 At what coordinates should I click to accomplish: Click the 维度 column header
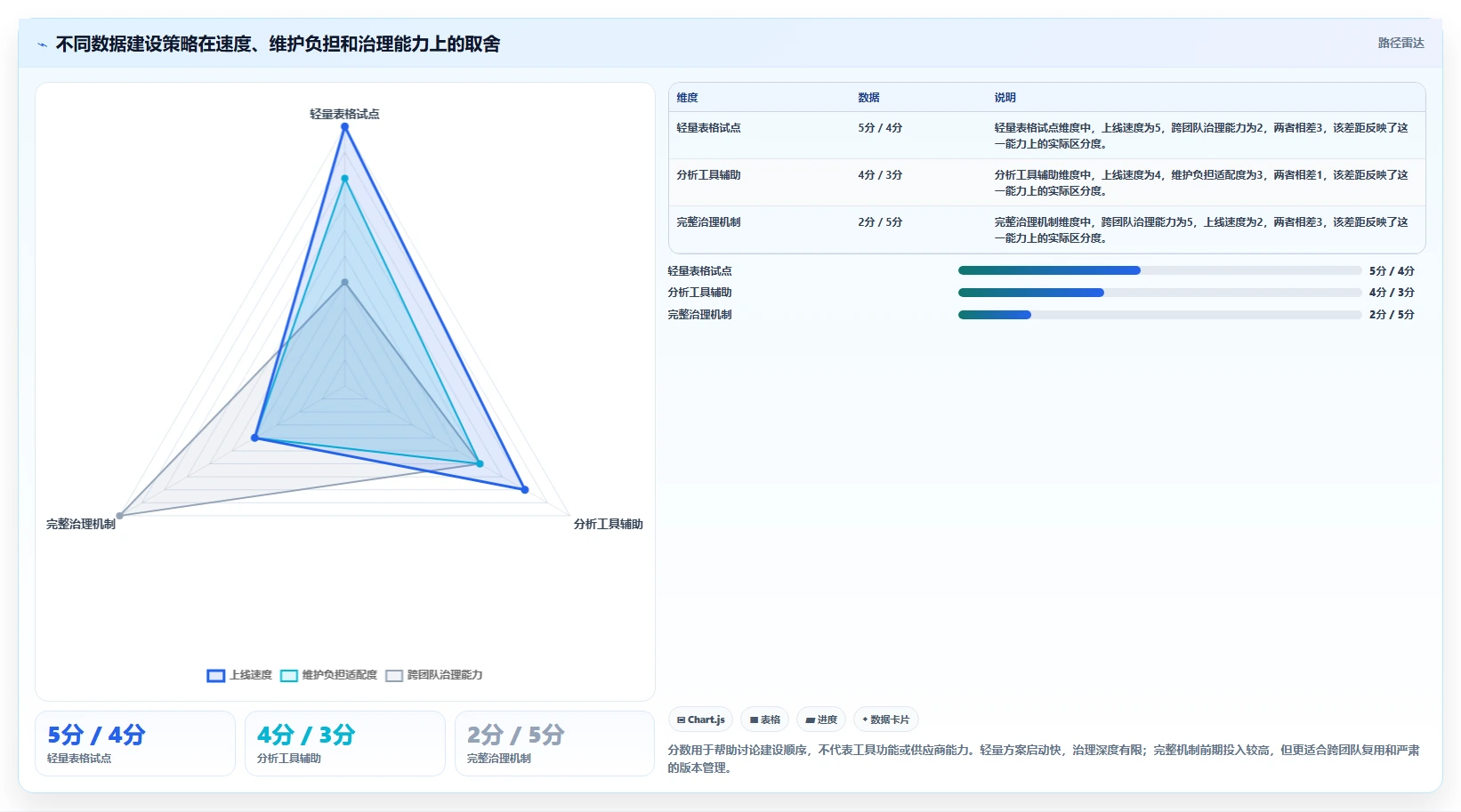click(687, 98)
